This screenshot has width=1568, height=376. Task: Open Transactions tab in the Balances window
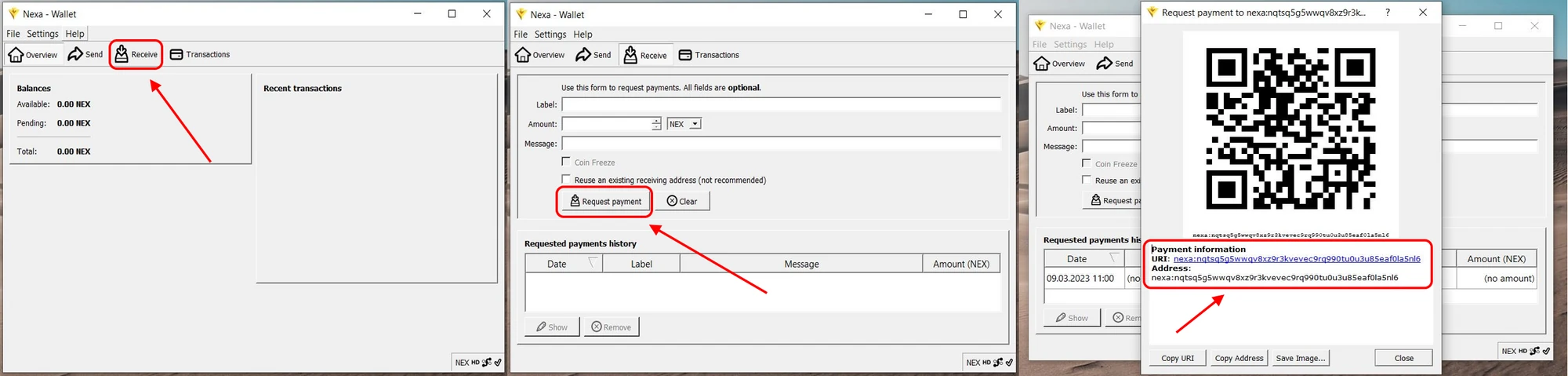point(200,54)
